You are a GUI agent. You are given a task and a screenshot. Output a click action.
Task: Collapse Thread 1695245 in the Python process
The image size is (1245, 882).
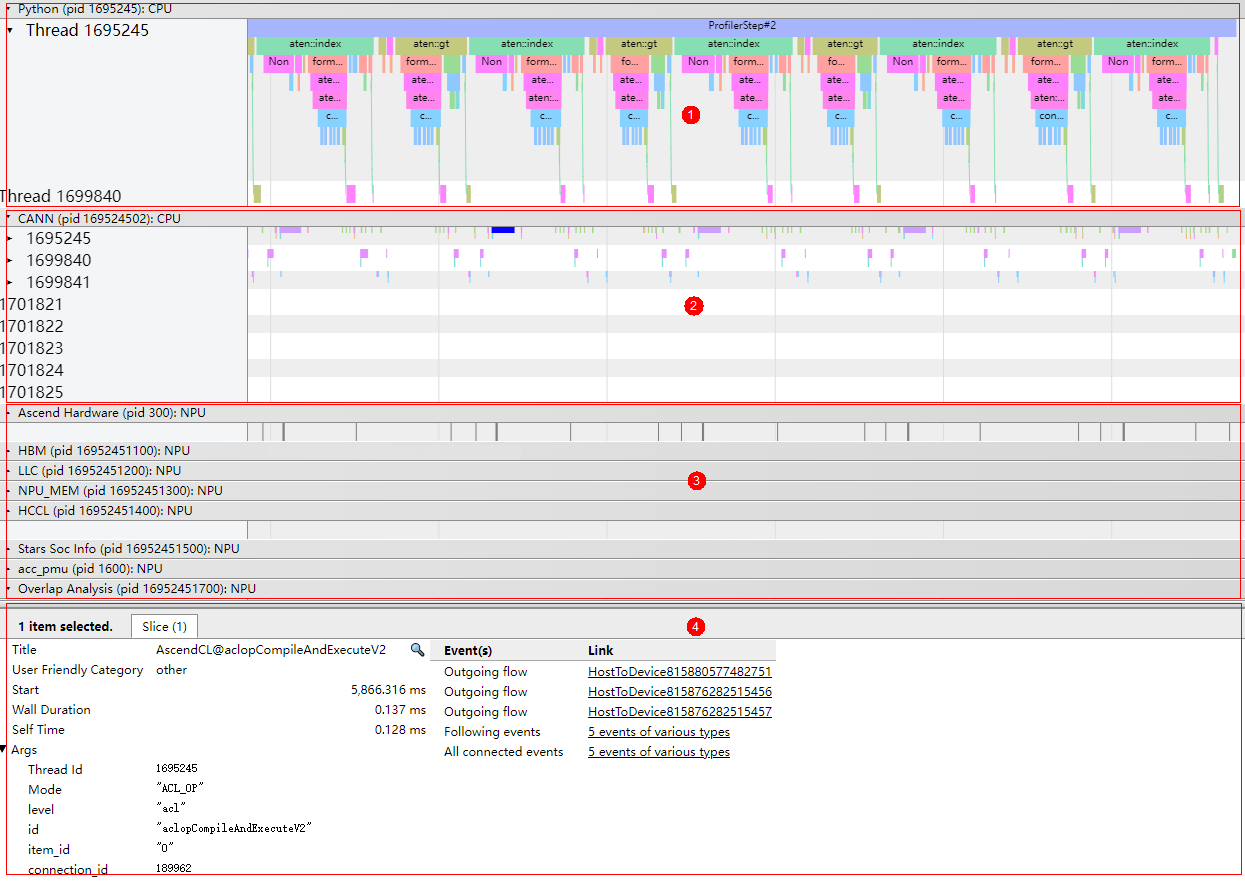click(x=10, y=30)
